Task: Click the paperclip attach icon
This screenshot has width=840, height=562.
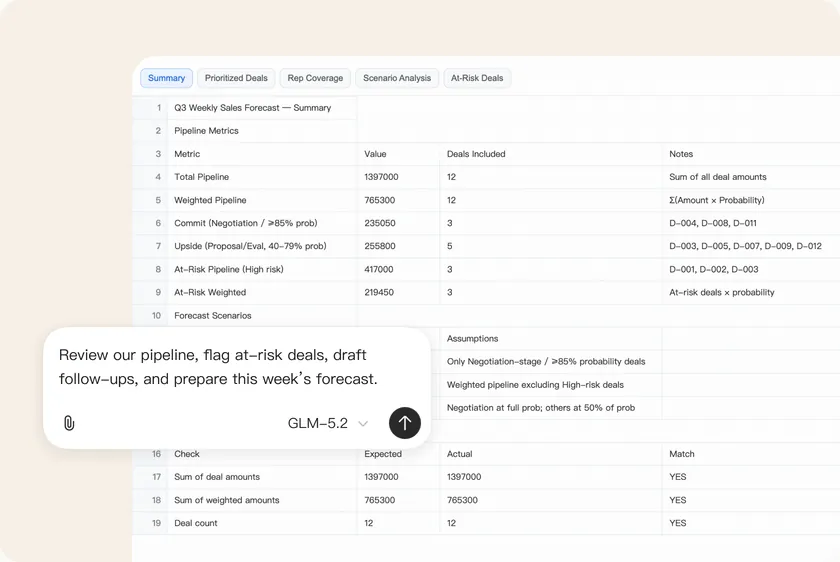Action: click(x=69, y=423)
